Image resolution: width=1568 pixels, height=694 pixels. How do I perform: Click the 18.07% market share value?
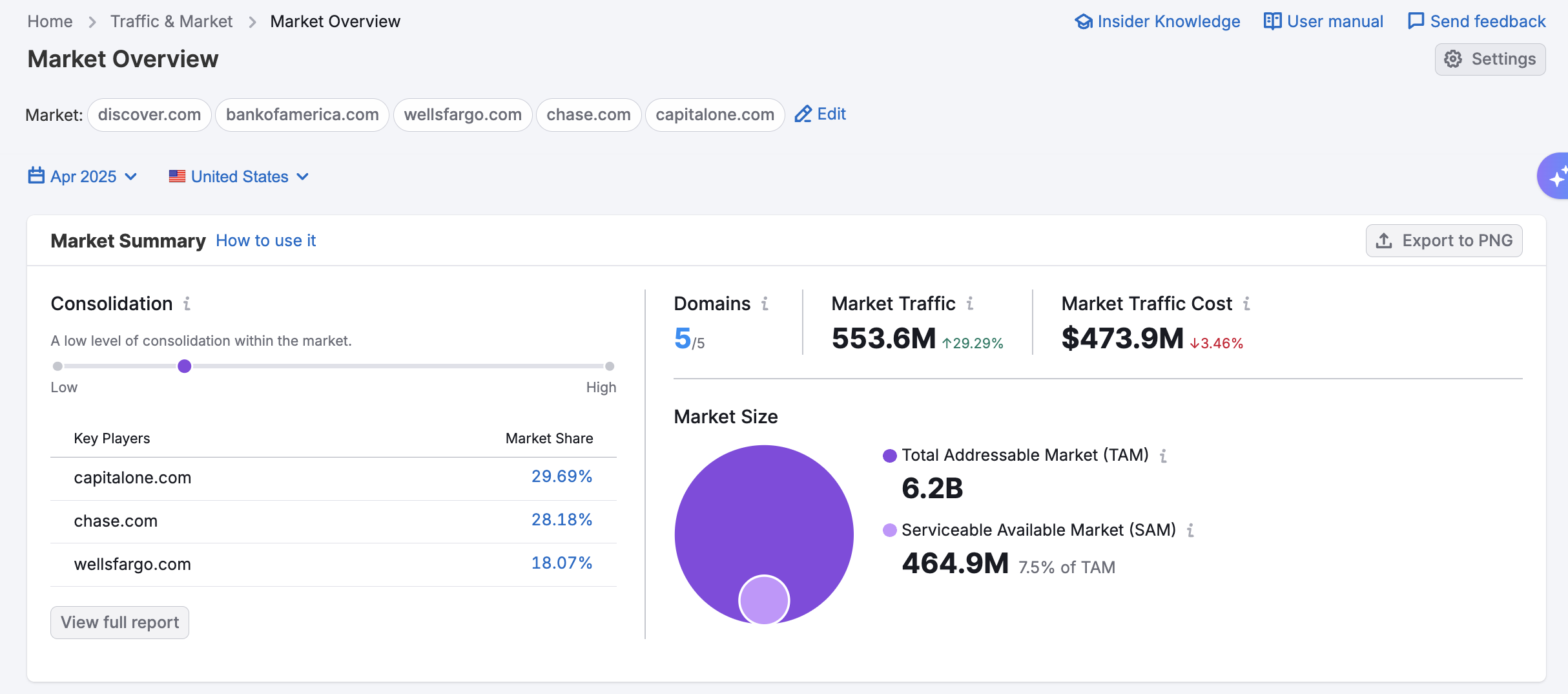coord(561,563)
